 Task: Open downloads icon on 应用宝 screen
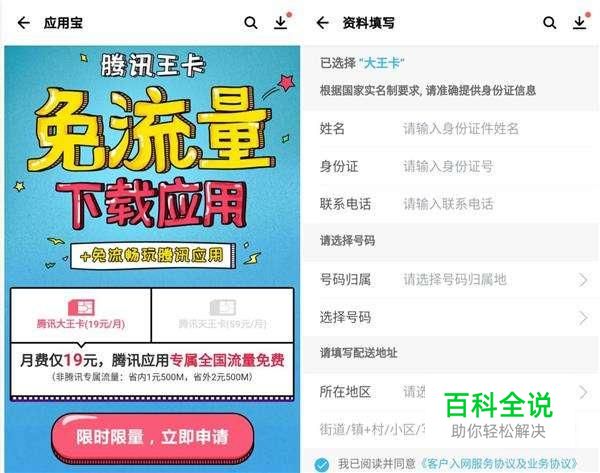pos(281,23)
